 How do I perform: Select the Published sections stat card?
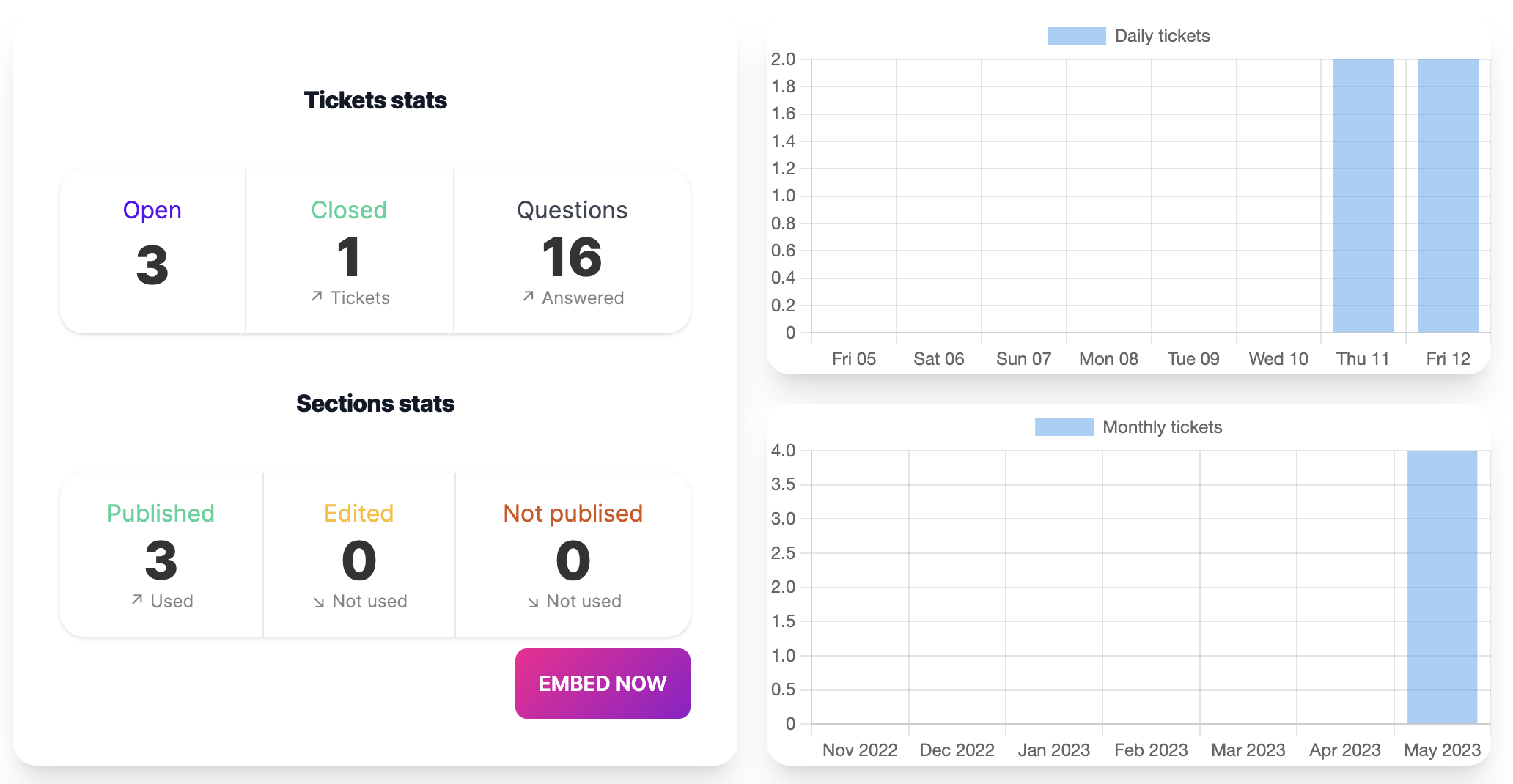click(161, 555)
